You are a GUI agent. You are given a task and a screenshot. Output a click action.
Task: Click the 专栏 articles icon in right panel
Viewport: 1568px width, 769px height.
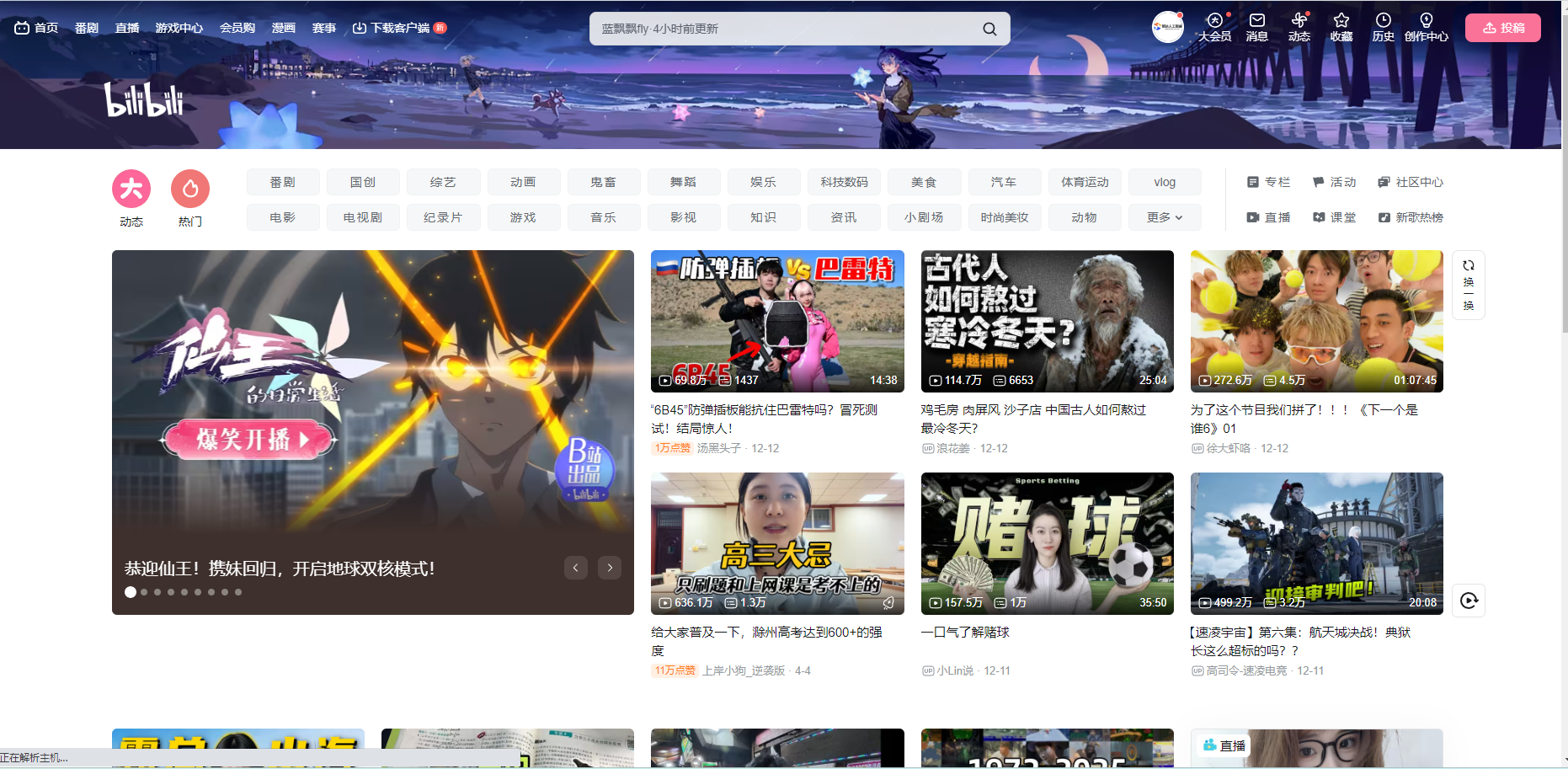[1252, 182]
